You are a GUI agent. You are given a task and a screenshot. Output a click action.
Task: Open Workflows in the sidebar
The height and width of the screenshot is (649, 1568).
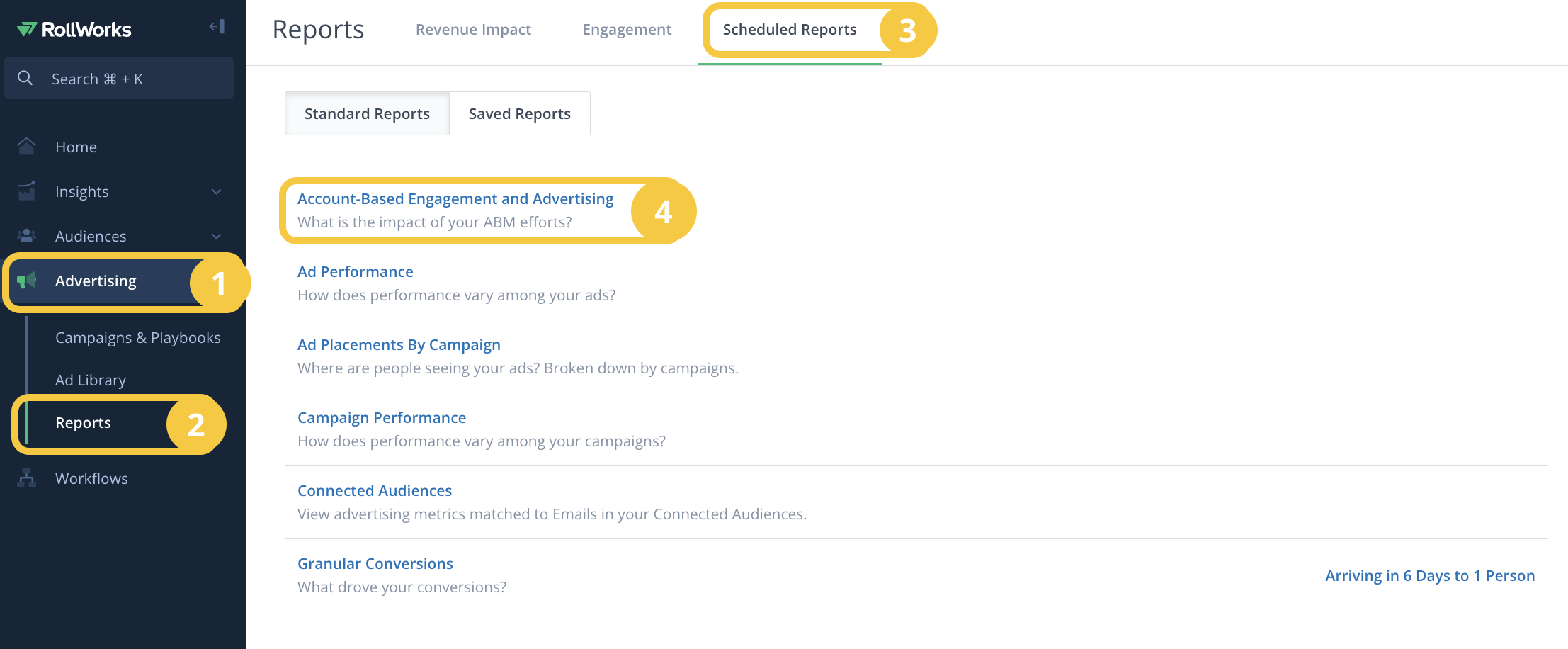pos(91,478)
